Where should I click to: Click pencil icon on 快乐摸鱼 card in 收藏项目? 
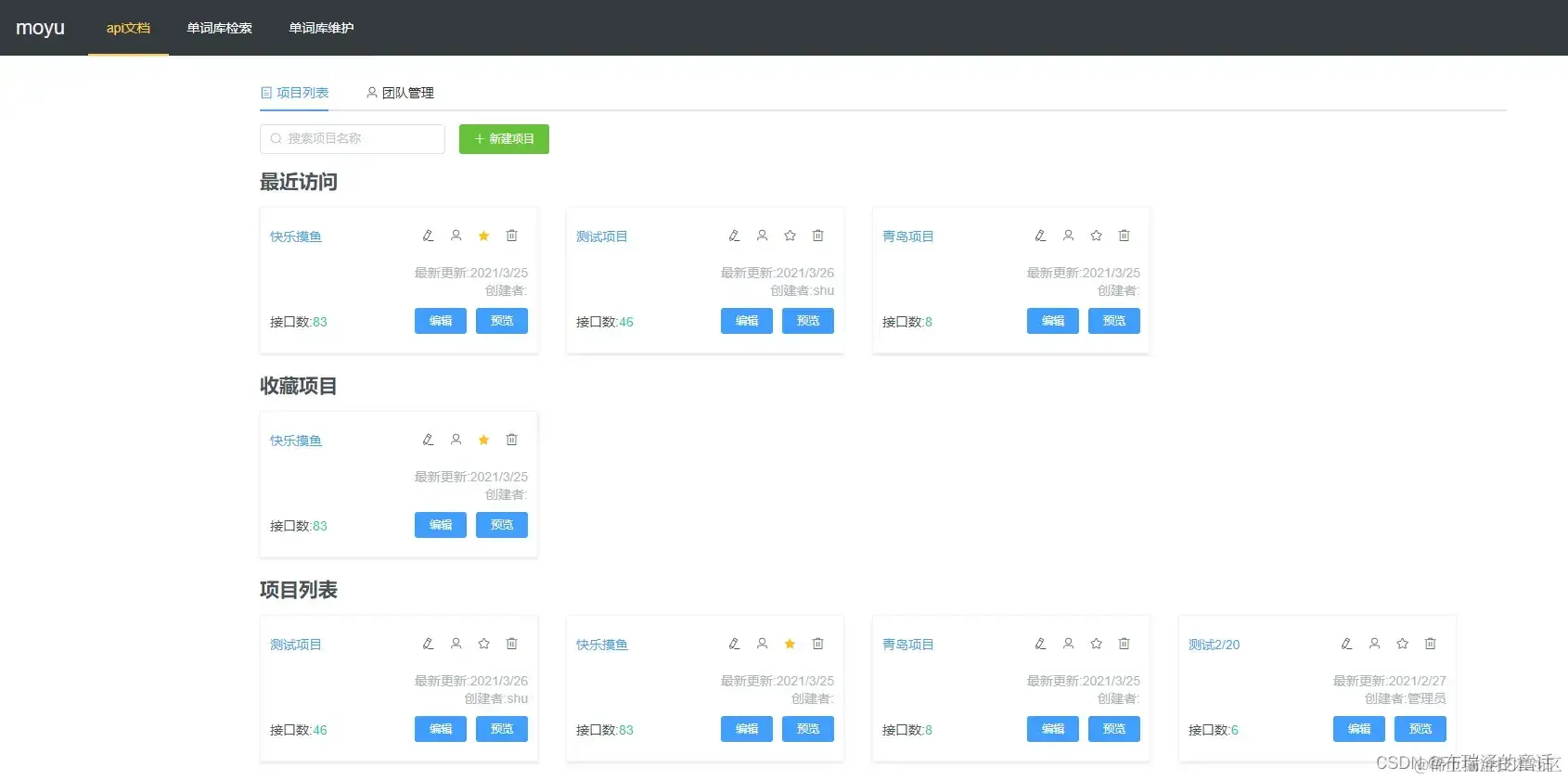[428, 440]
